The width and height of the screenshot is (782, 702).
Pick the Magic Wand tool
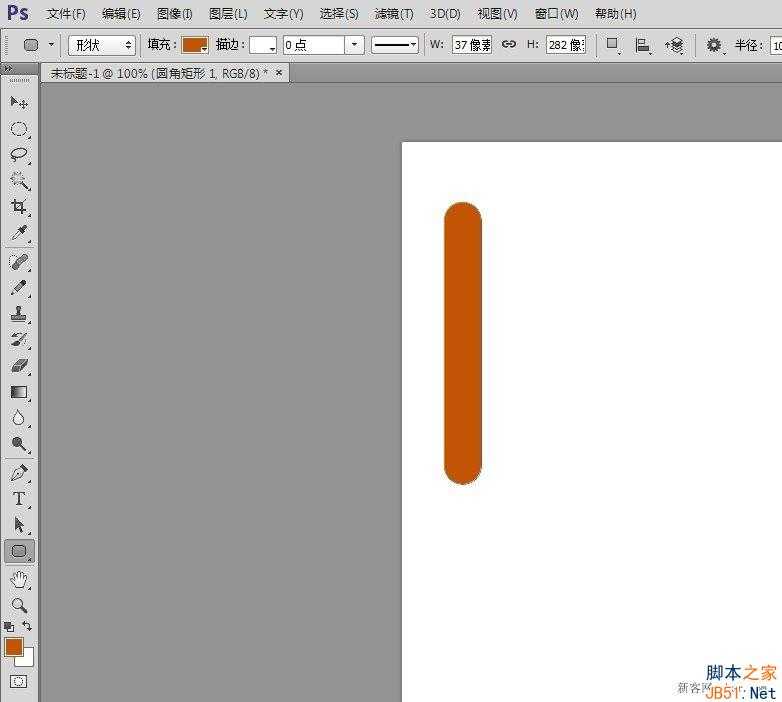coord(19,181)
